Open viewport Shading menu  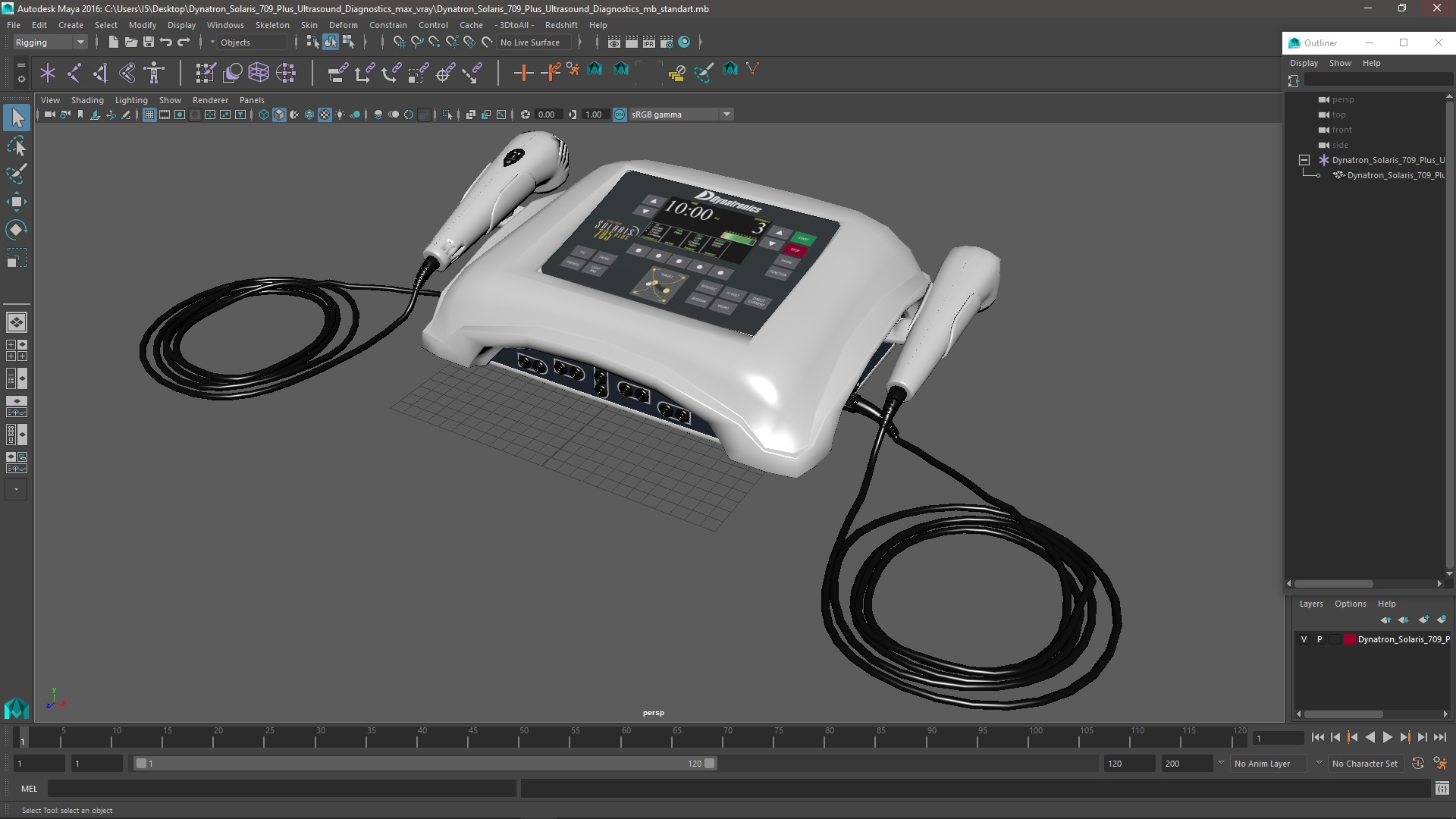87,100
